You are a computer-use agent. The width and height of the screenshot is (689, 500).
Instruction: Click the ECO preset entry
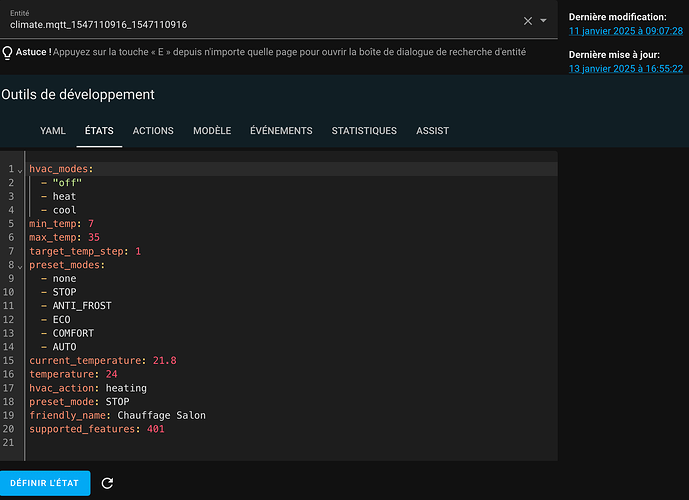coord(62,319)
